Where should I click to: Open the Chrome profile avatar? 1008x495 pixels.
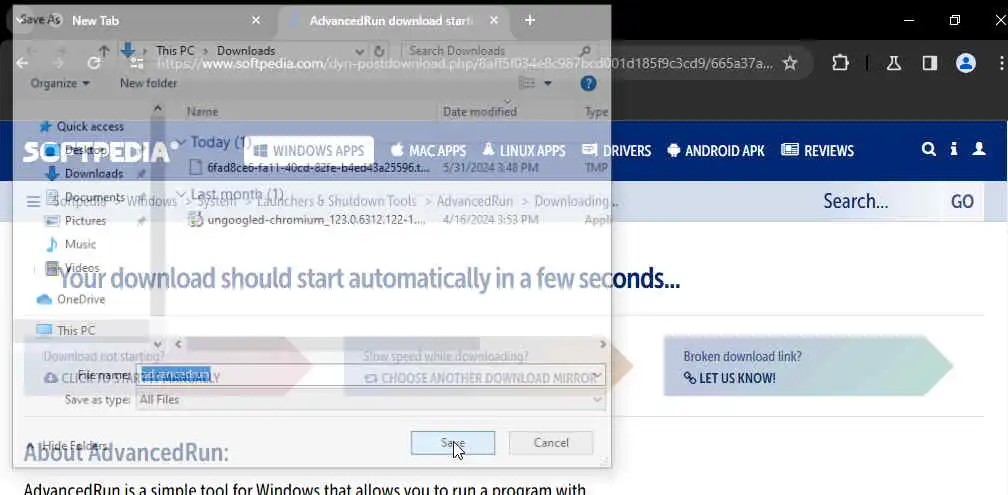click(x=966, y=62)
